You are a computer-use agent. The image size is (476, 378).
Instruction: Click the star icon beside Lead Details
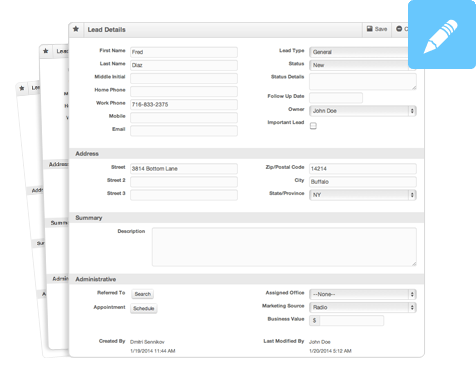point(76,29)
